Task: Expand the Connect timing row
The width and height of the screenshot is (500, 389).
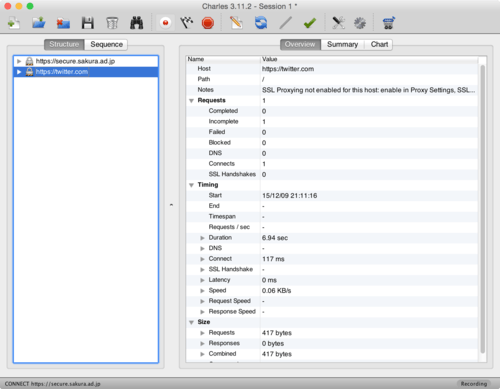Action: pos(202,259)
